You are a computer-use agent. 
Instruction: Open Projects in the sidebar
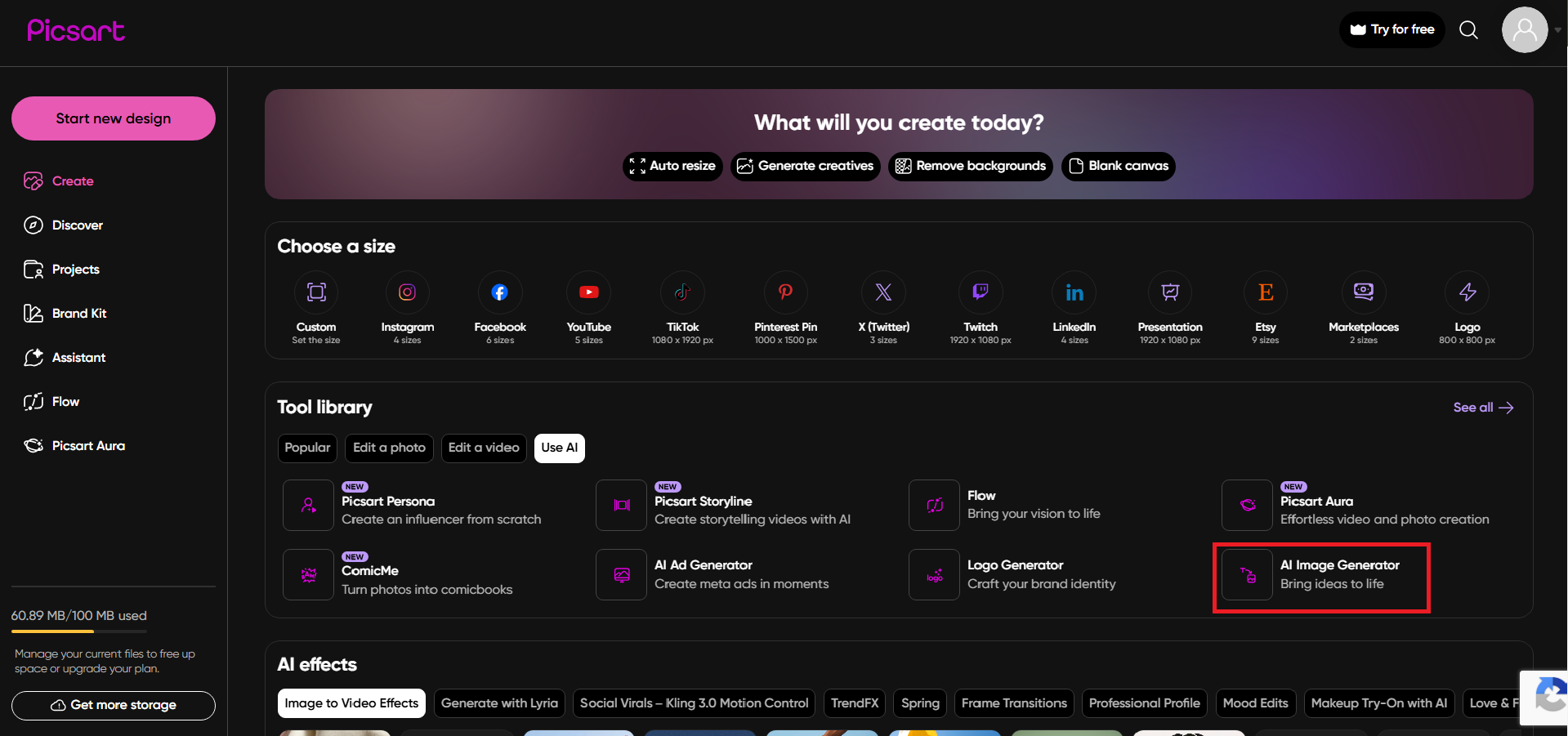coord(62,270)
